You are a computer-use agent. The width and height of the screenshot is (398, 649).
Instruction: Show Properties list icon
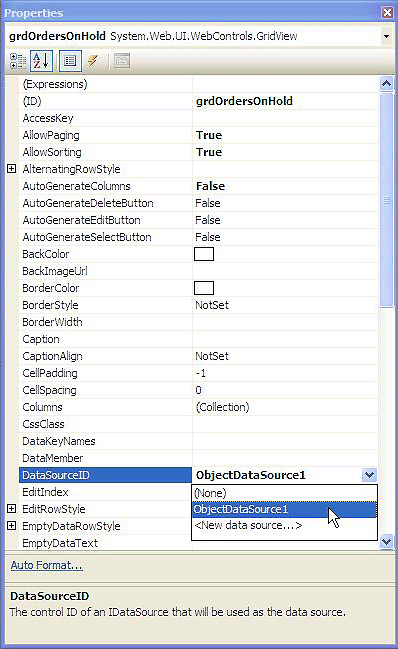tap(70, 61)
